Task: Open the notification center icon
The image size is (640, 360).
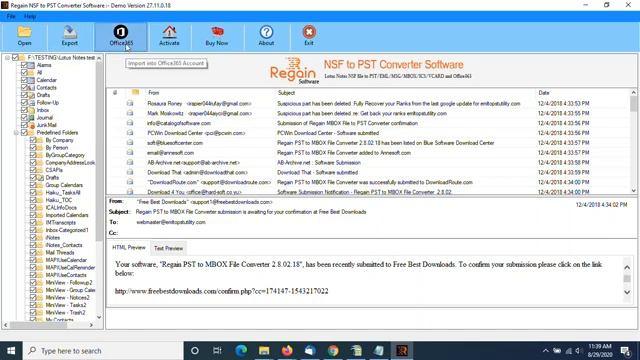Action: point(625,351)
